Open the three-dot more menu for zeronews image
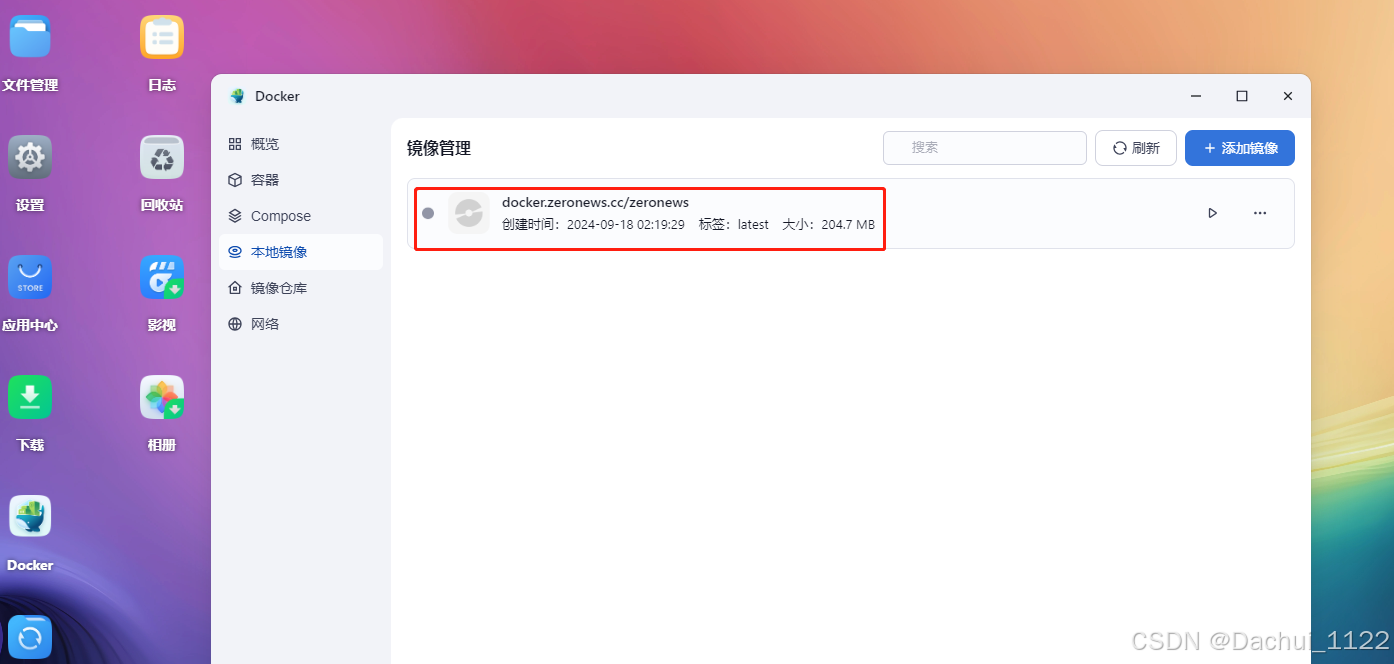Image resolution: width=1394 pixels, height=664 pixels. pos(1260,213)
